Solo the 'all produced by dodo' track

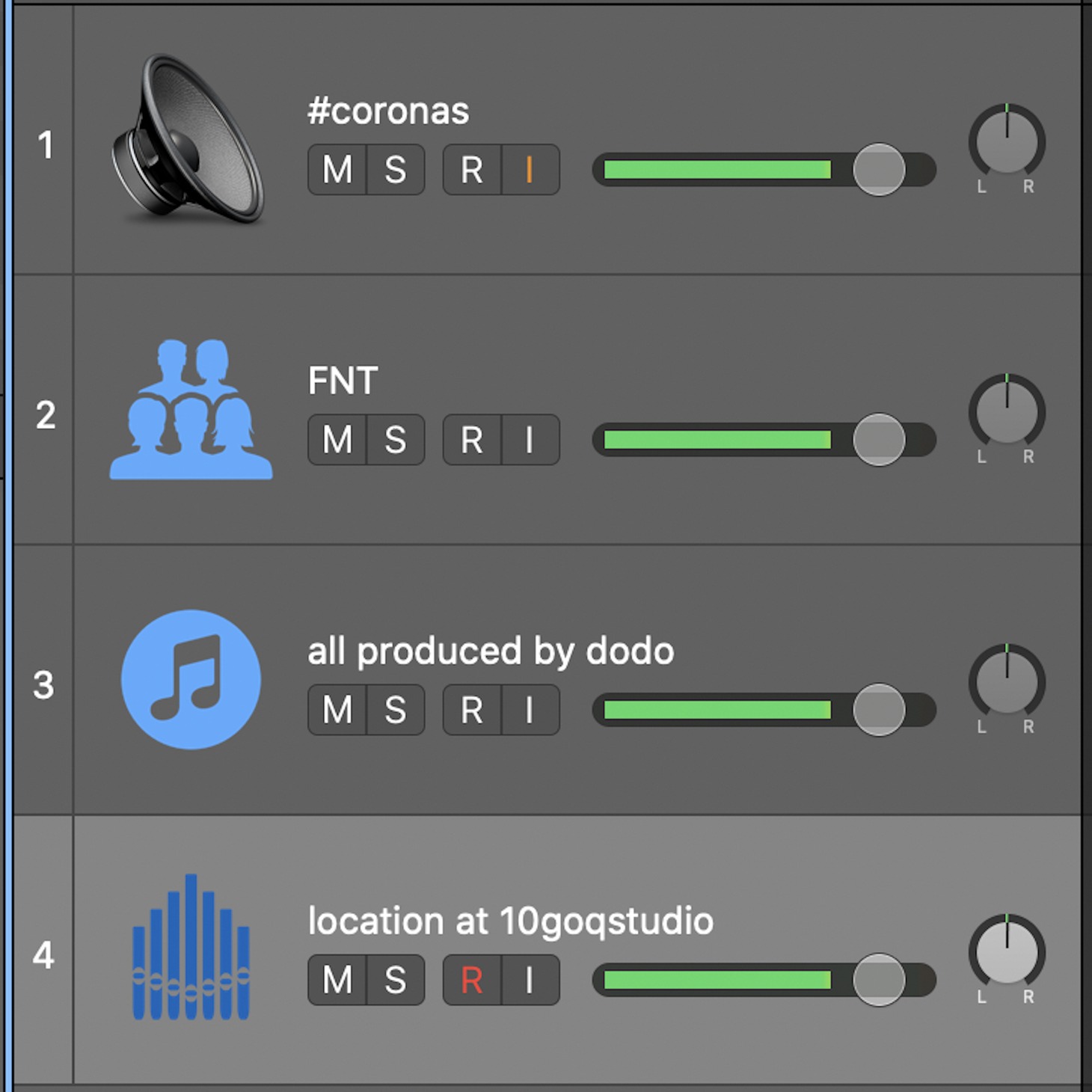[x=396, y=711]
